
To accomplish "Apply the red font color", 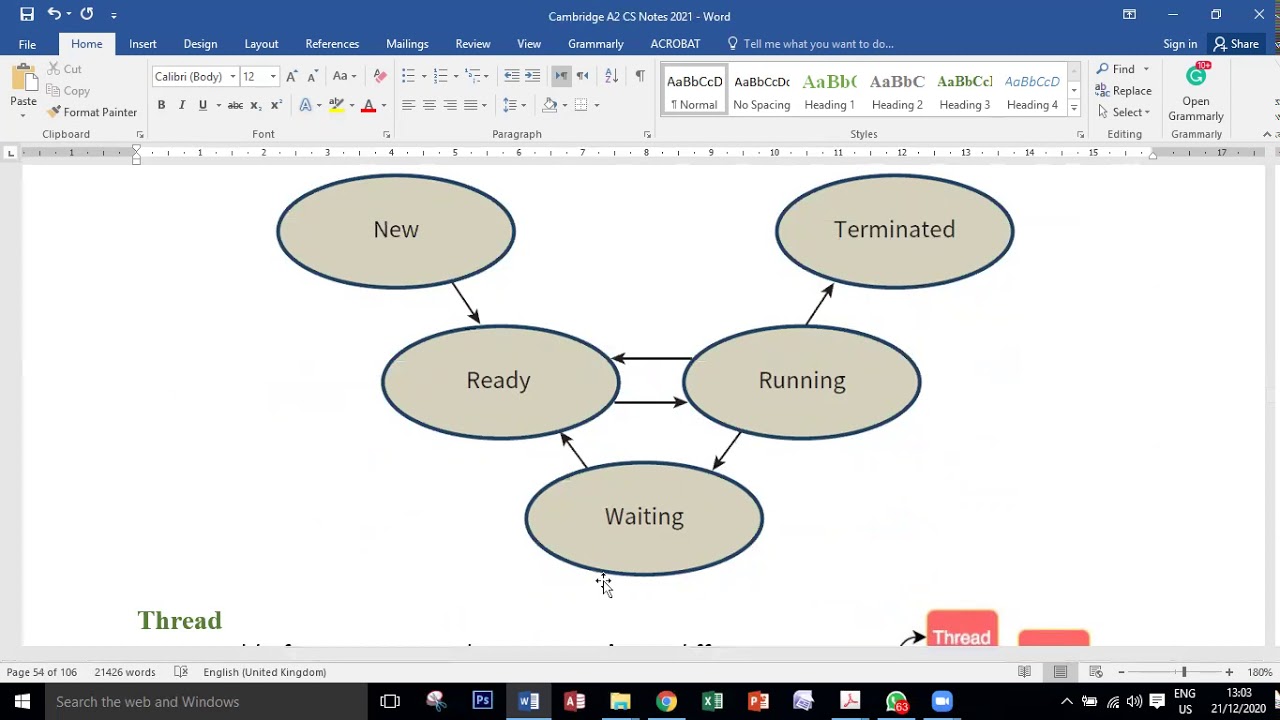I will (x=368, y=105).
